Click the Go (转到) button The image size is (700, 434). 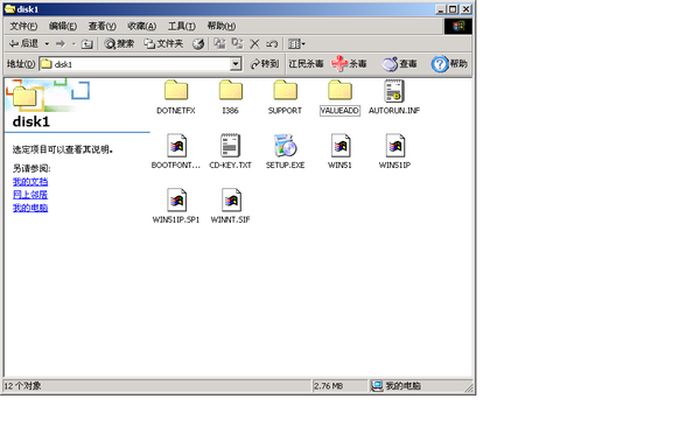click(265, 64)
